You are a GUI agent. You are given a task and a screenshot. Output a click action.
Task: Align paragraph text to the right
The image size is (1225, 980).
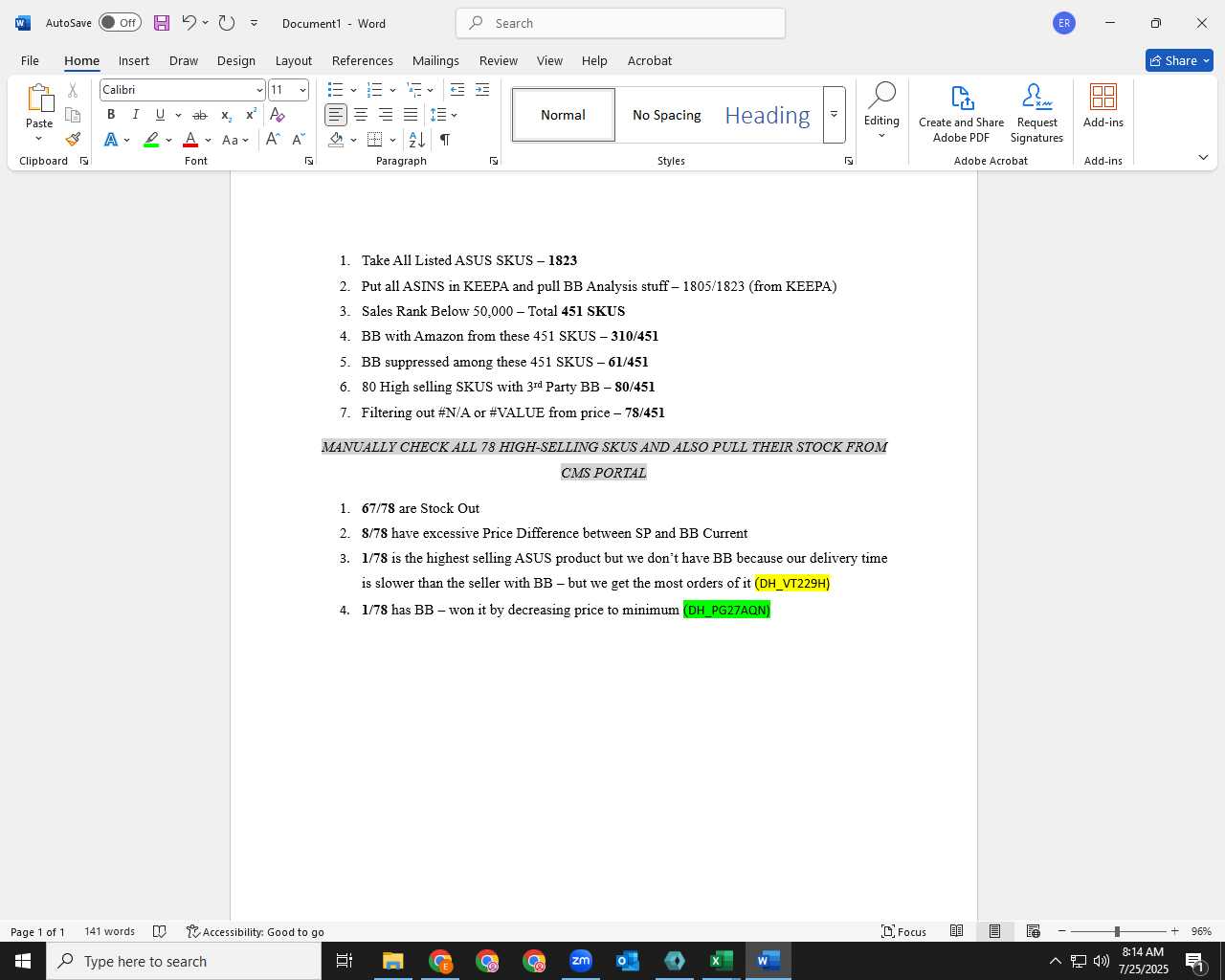point(386,115)
